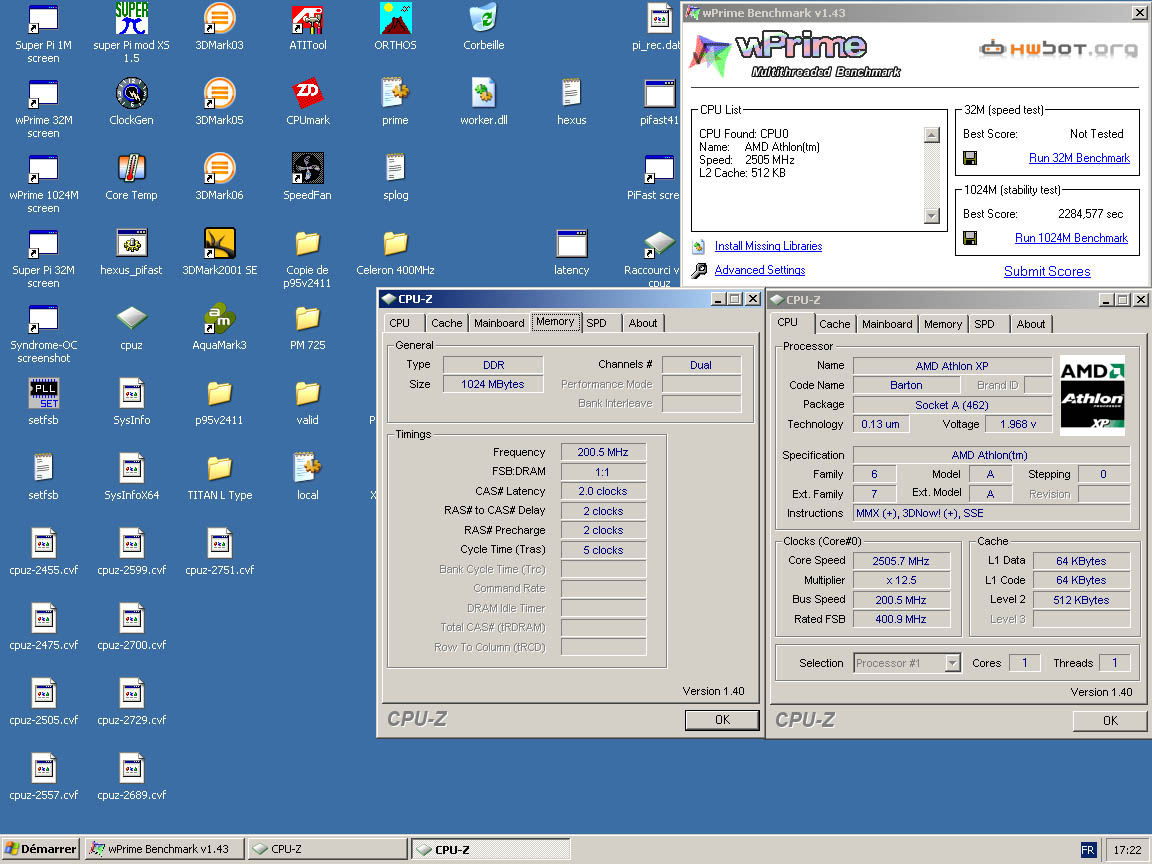Open Cache tab in left CPU-Z window
The height and width of the screenshot is (864, 1152).
tap(447, 323)
